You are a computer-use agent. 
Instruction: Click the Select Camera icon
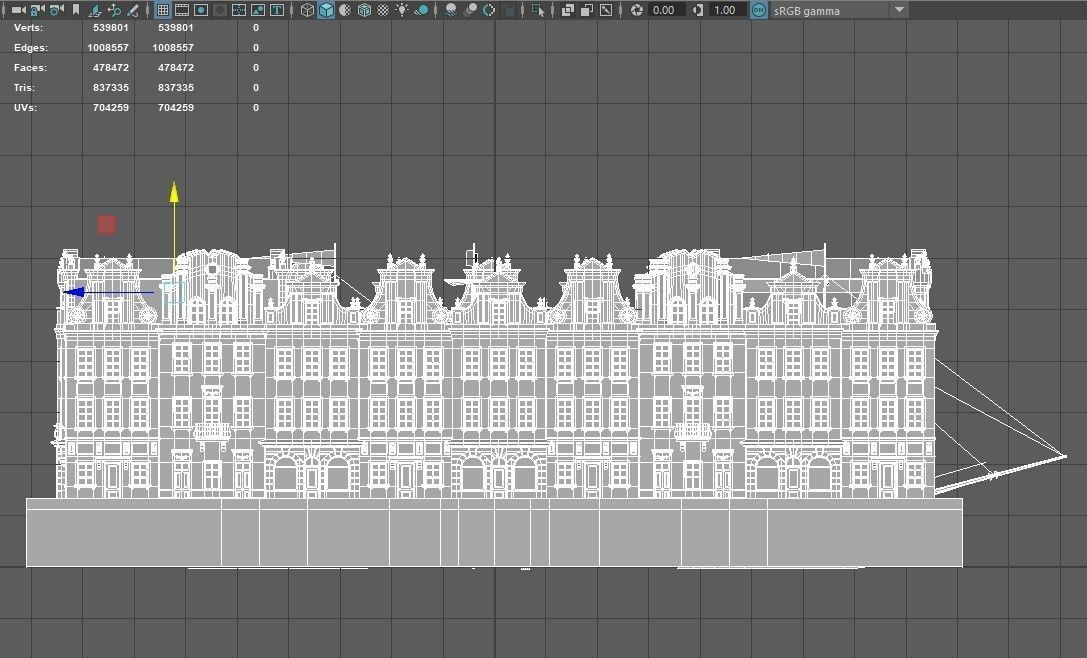click(x=19, y=10)
